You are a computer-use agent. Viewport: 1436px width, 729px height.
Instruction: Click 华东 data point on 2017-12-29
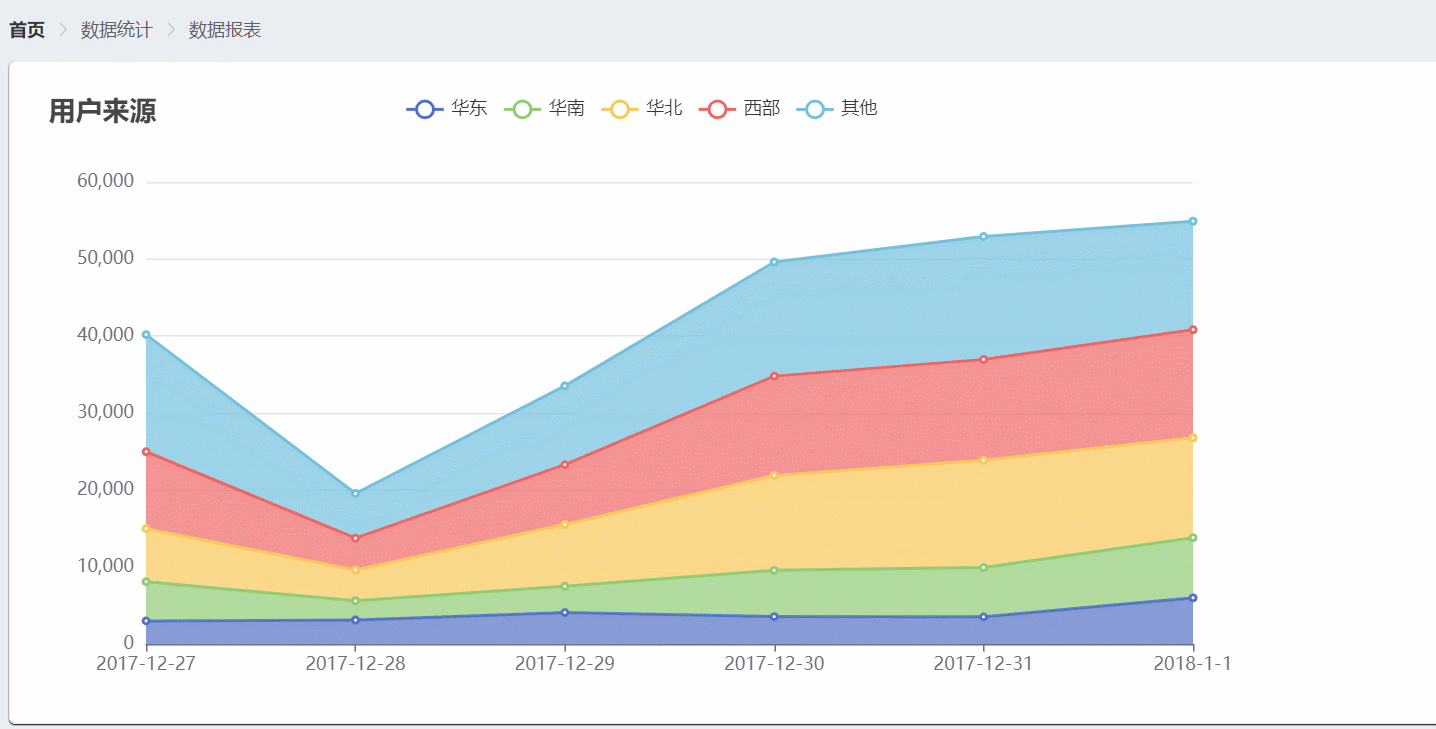pos(565,613)
